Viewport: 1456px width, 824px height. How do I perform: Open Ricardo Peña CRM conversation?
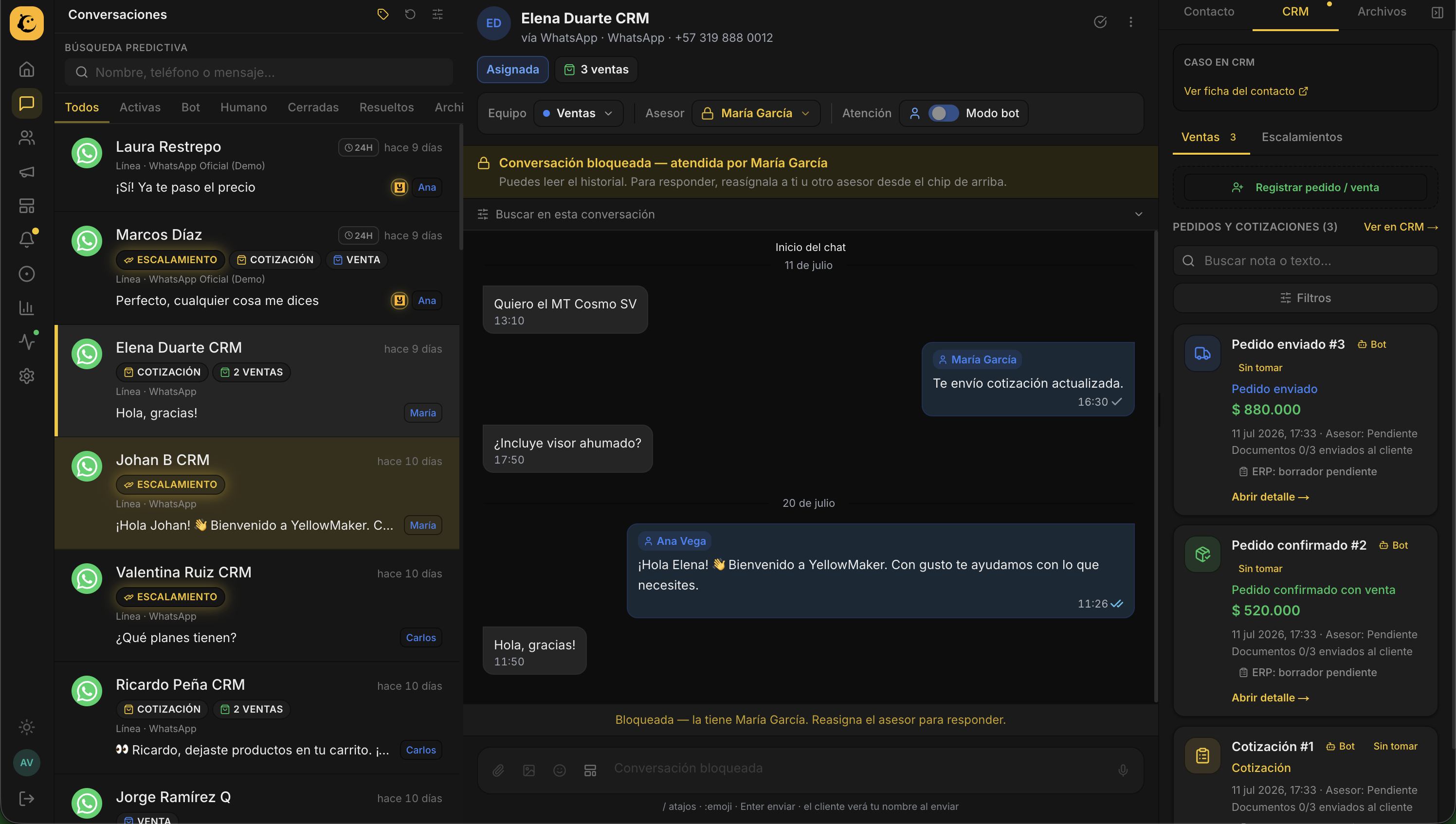tap(257, 717)
